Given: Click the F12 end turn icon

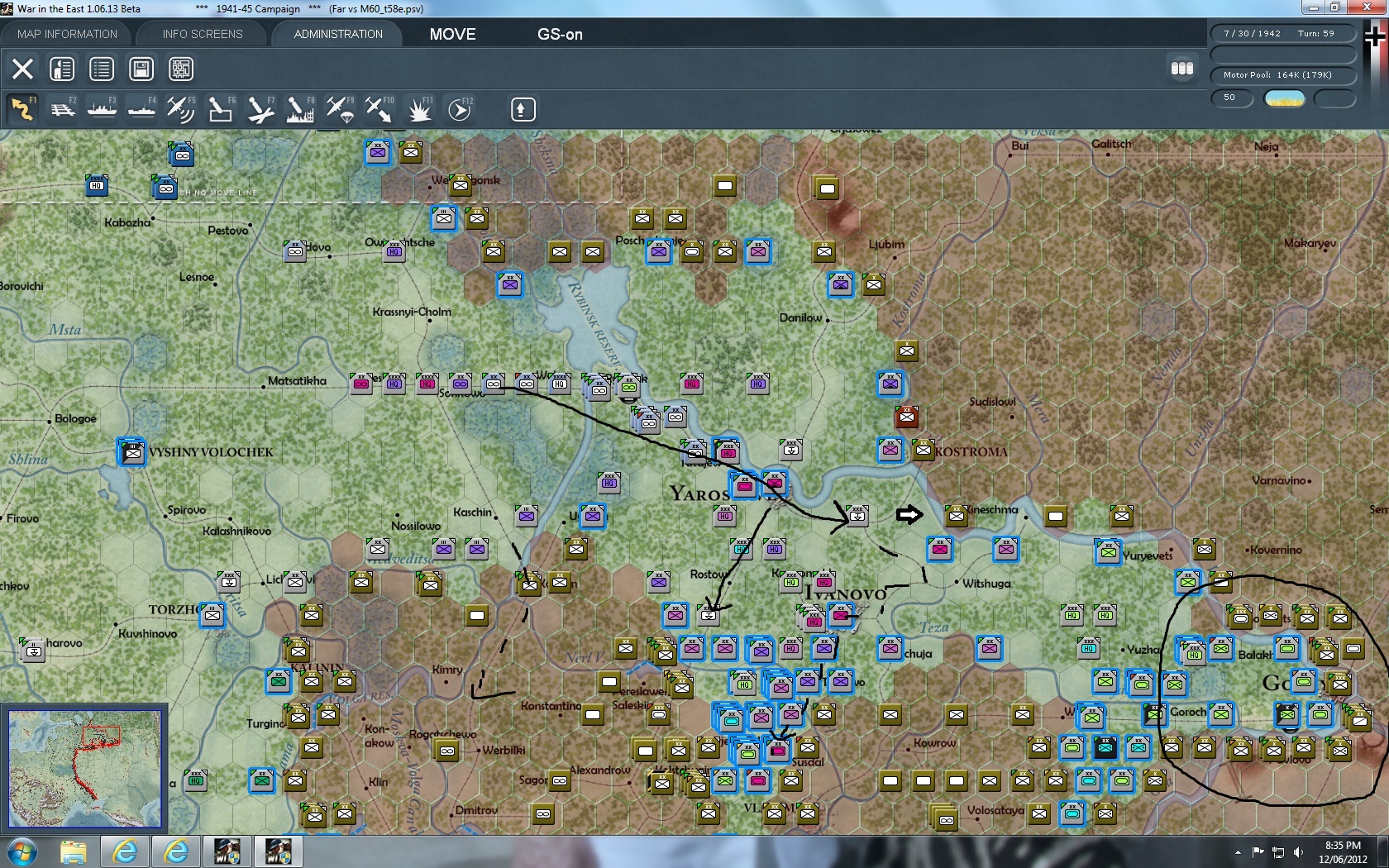Looking at the screenshot, I should (460, 109).
